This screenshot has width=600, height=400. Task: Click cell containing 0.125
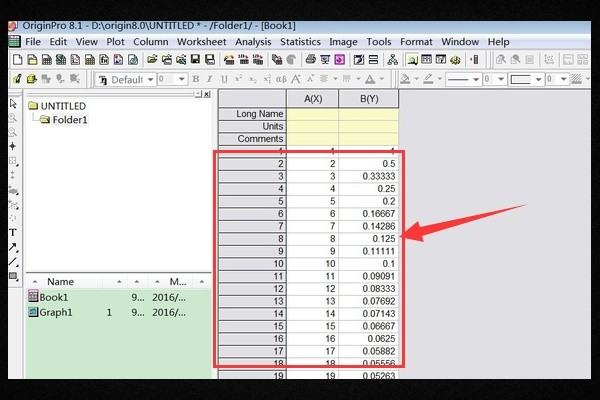369,239
